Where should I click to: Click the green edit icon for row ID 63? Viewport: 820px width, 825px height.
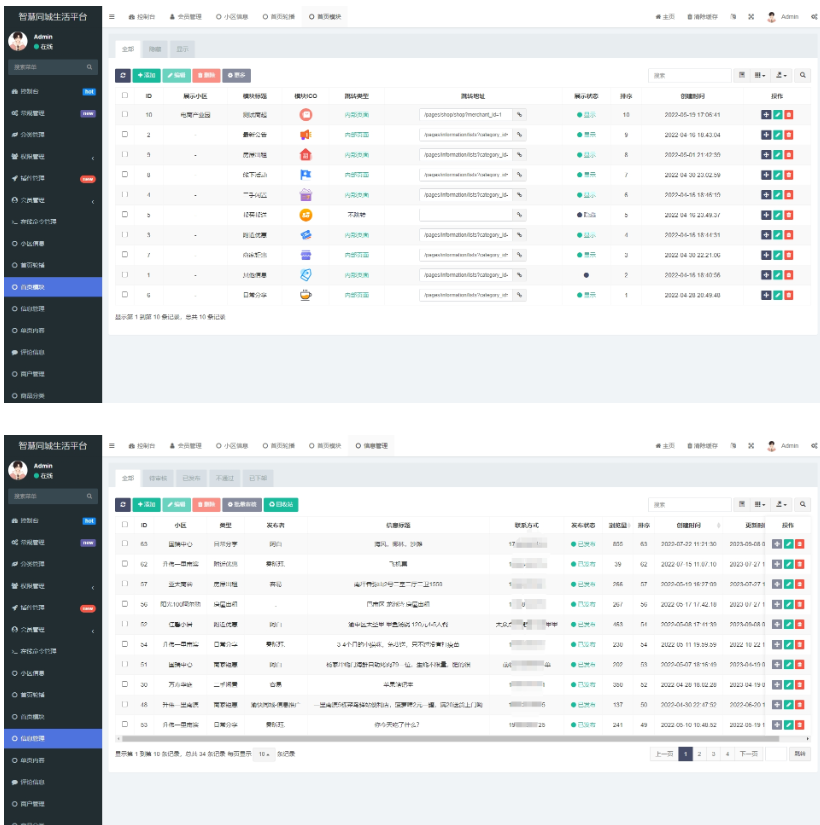[789, 543]
